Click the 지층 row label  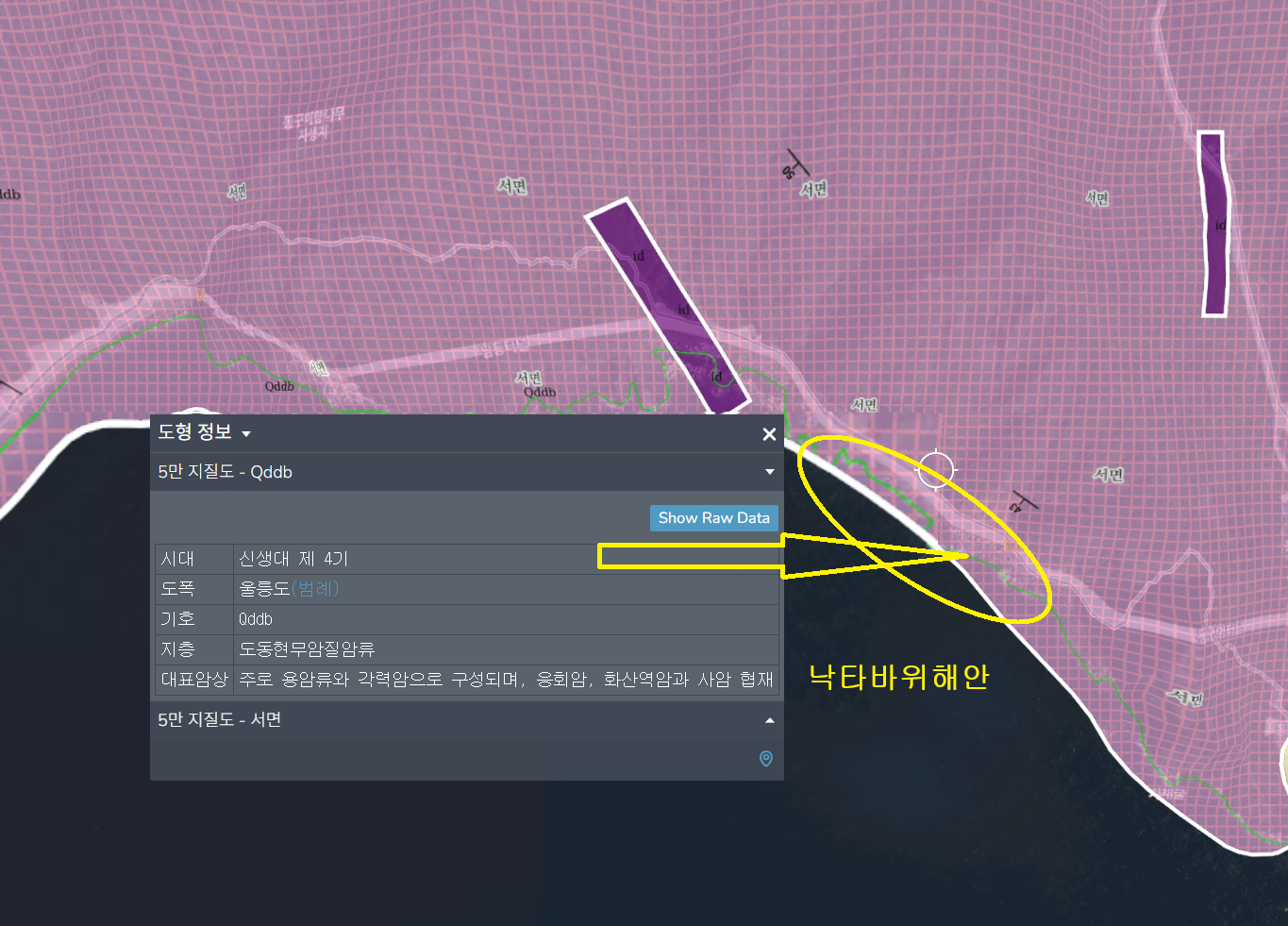click(x=193, y=649)
